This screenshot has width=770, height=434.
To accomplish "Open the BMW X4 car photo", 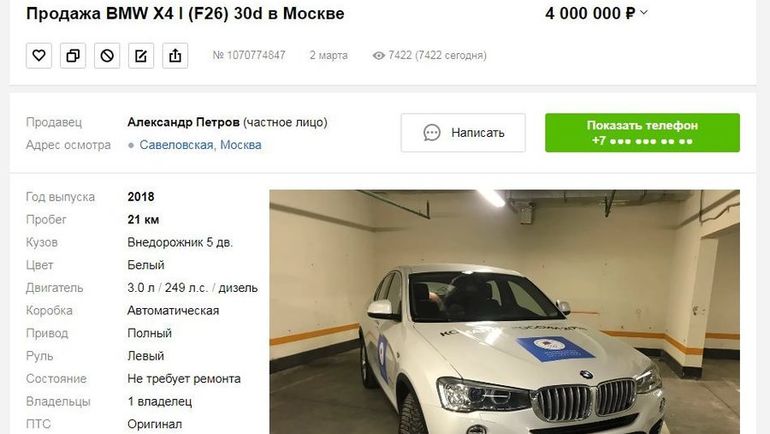I will [504, 312].
